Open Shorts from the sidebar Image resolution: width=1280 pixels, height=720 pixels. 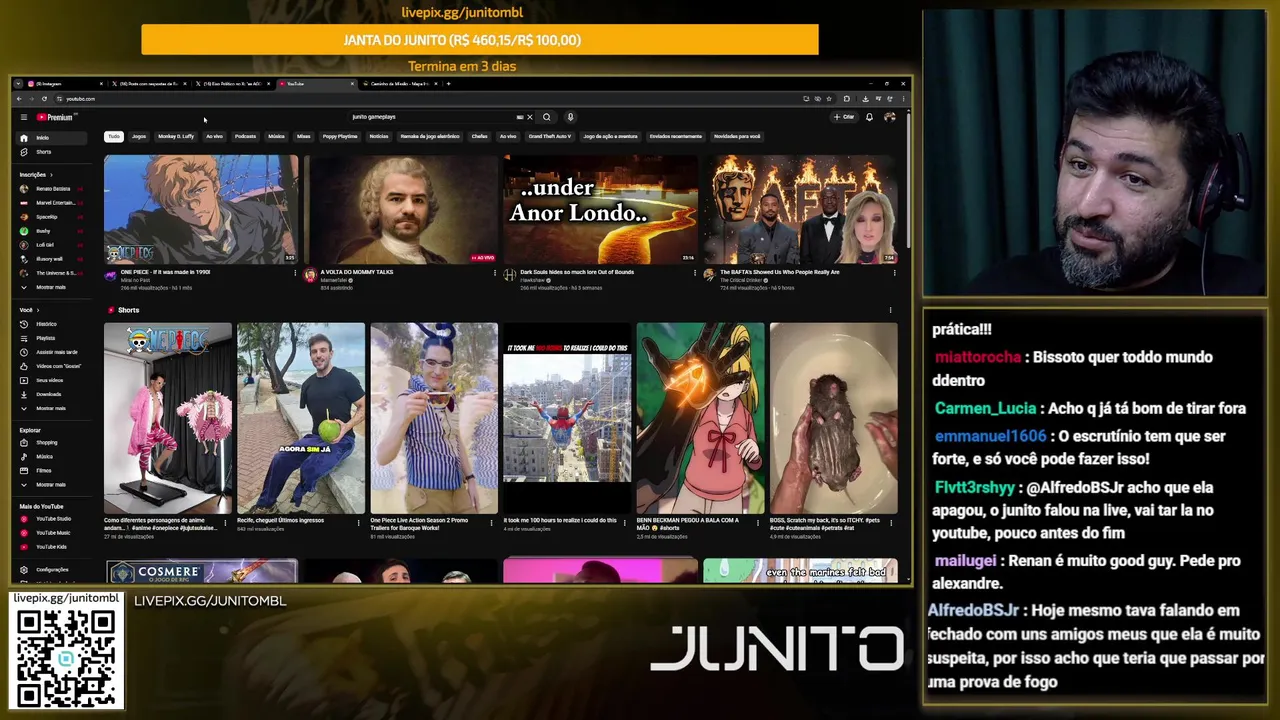[x=50, y=152]
